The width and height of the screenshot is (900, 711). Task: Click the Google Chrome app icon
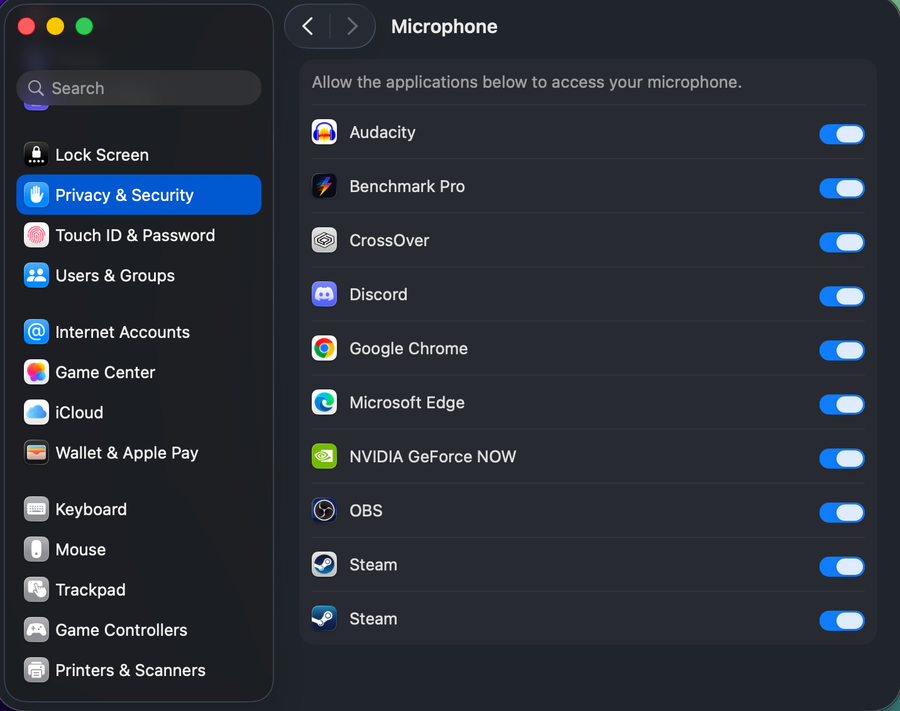(x=324, y=348)
